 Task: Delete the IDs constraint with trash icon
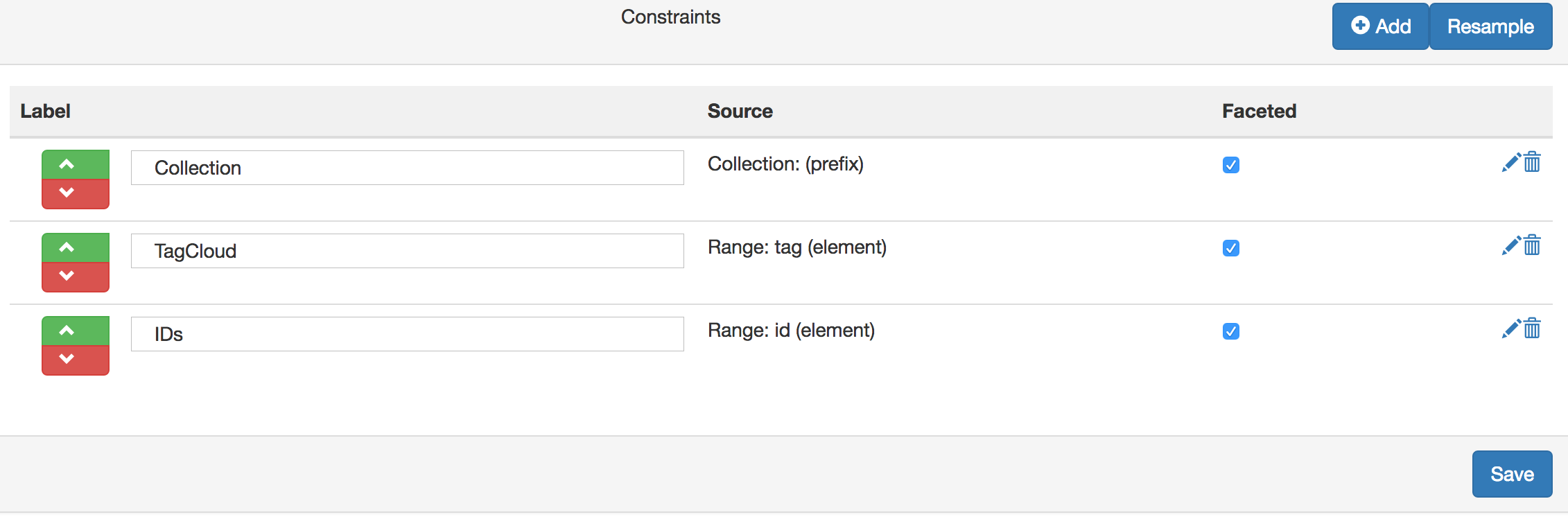click(x=1533, y=328)
